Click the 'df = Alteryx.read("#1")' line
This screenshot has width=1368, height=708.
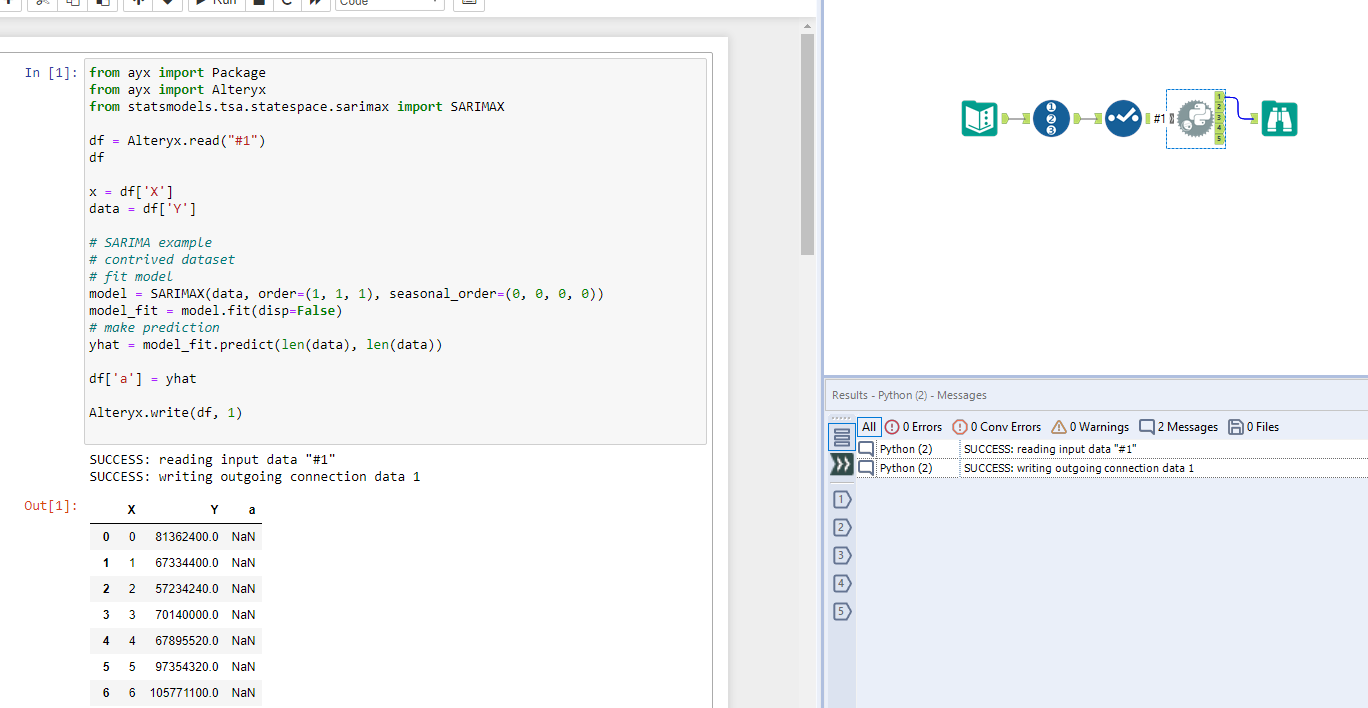[x=177, y=141]
